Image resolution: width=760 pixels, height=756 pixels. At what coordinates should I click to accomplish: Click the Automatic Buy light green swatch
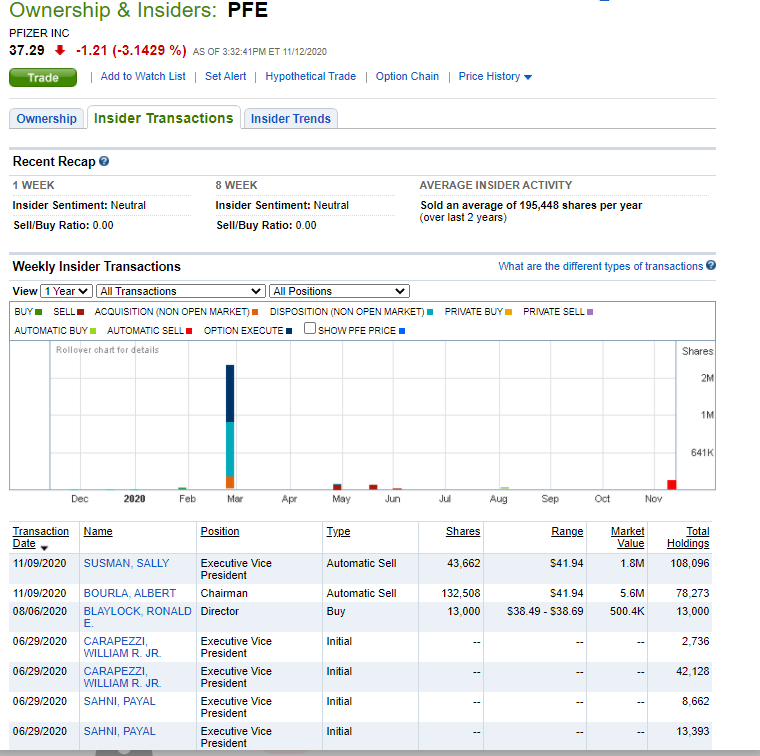point(93,331)
